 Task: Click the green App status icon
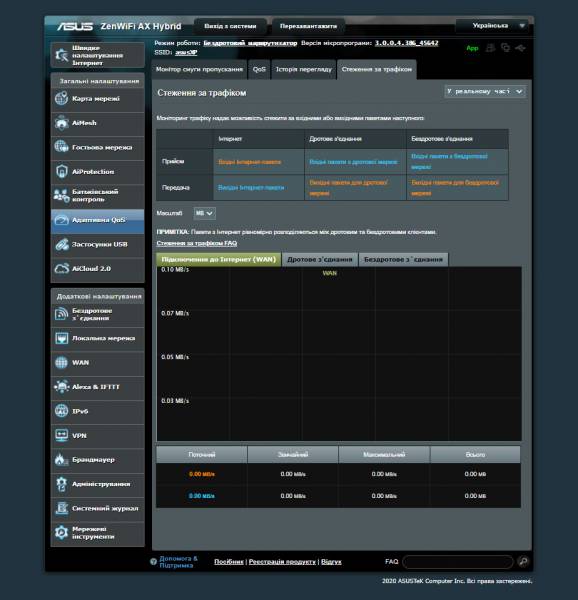(x=472, y=48)
